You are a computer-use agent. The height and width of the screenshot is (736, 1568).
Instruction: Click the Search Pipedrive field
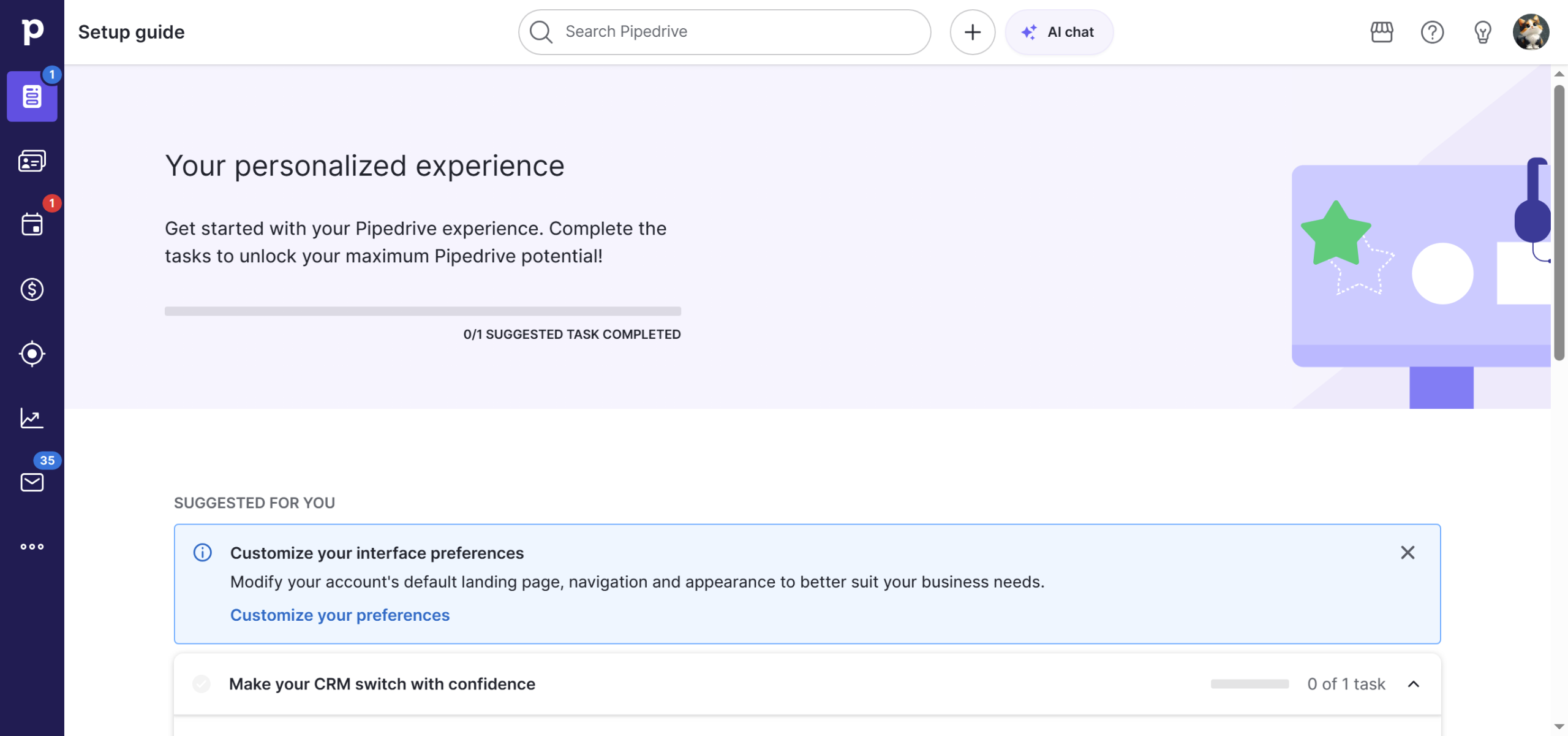point(724,32)
